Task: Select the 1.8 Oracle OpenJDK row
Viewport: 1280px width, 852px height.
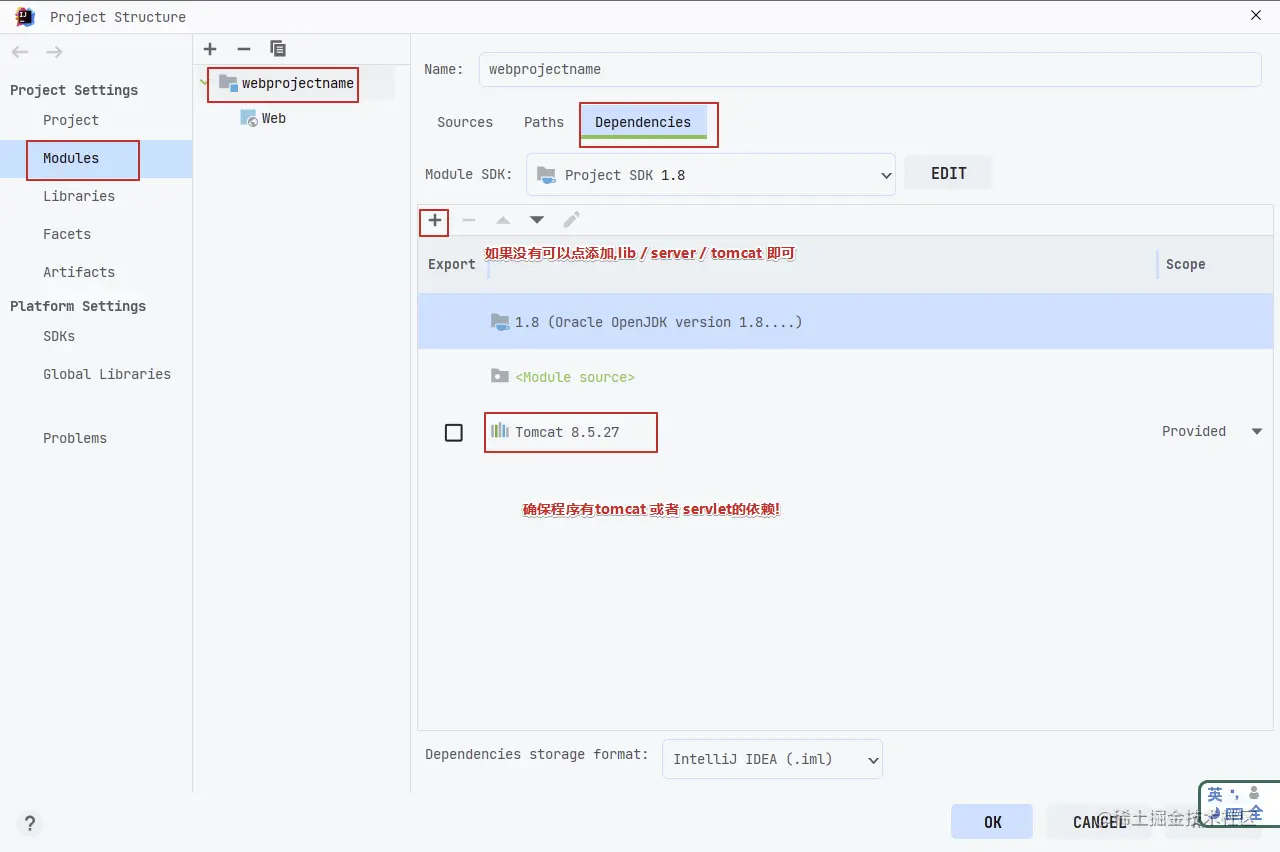Action: point(845,322)
